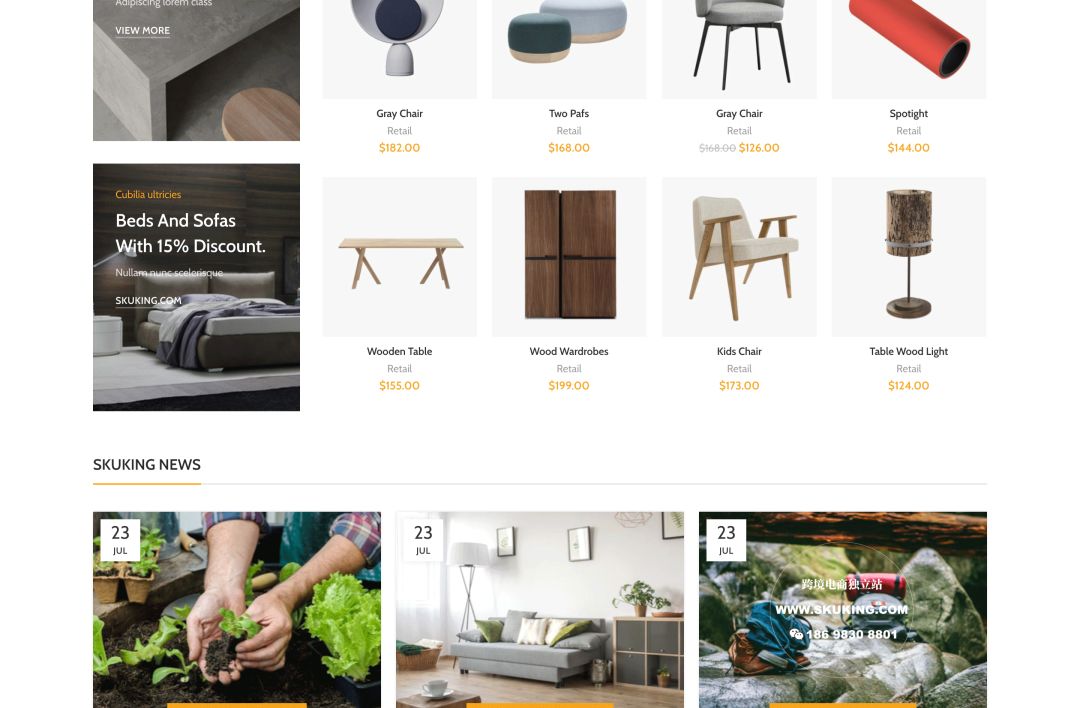This screenshot has width=1080, height=708.
Task: Open the Wood Wardrobes product image
Action: tap(569, 257)
